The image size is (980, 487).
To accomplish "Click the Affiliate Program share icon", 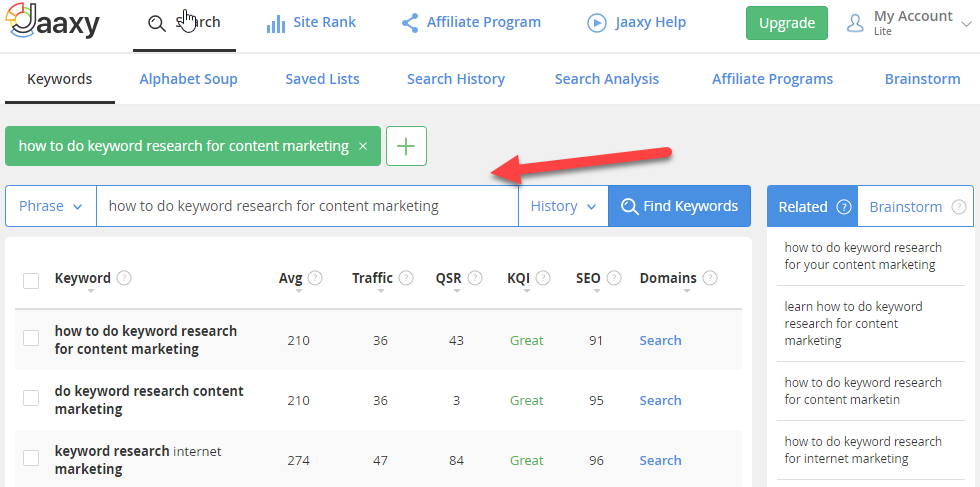I will click(410, 23).
